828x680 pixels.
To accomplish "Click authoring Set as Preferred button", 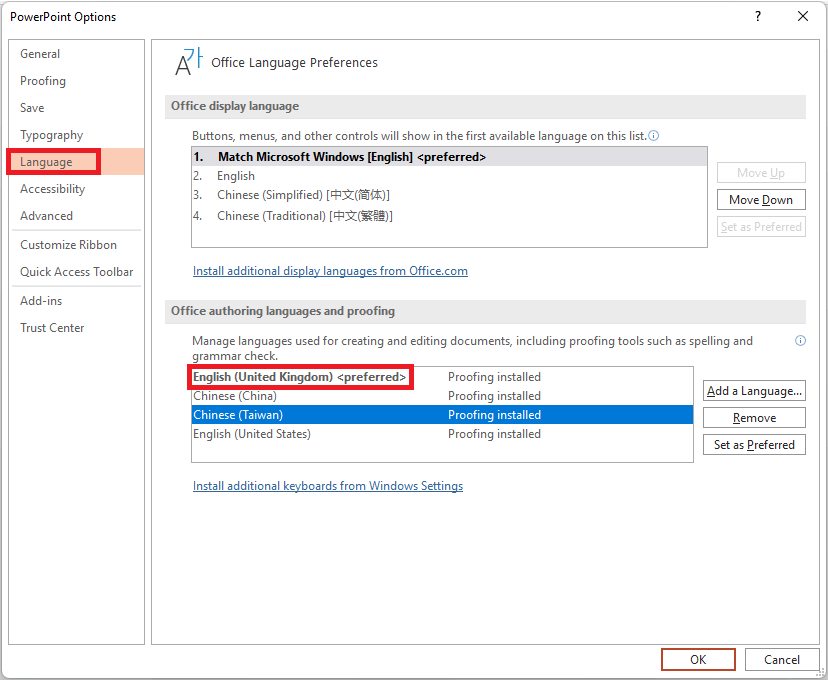I will click(754, 445).
